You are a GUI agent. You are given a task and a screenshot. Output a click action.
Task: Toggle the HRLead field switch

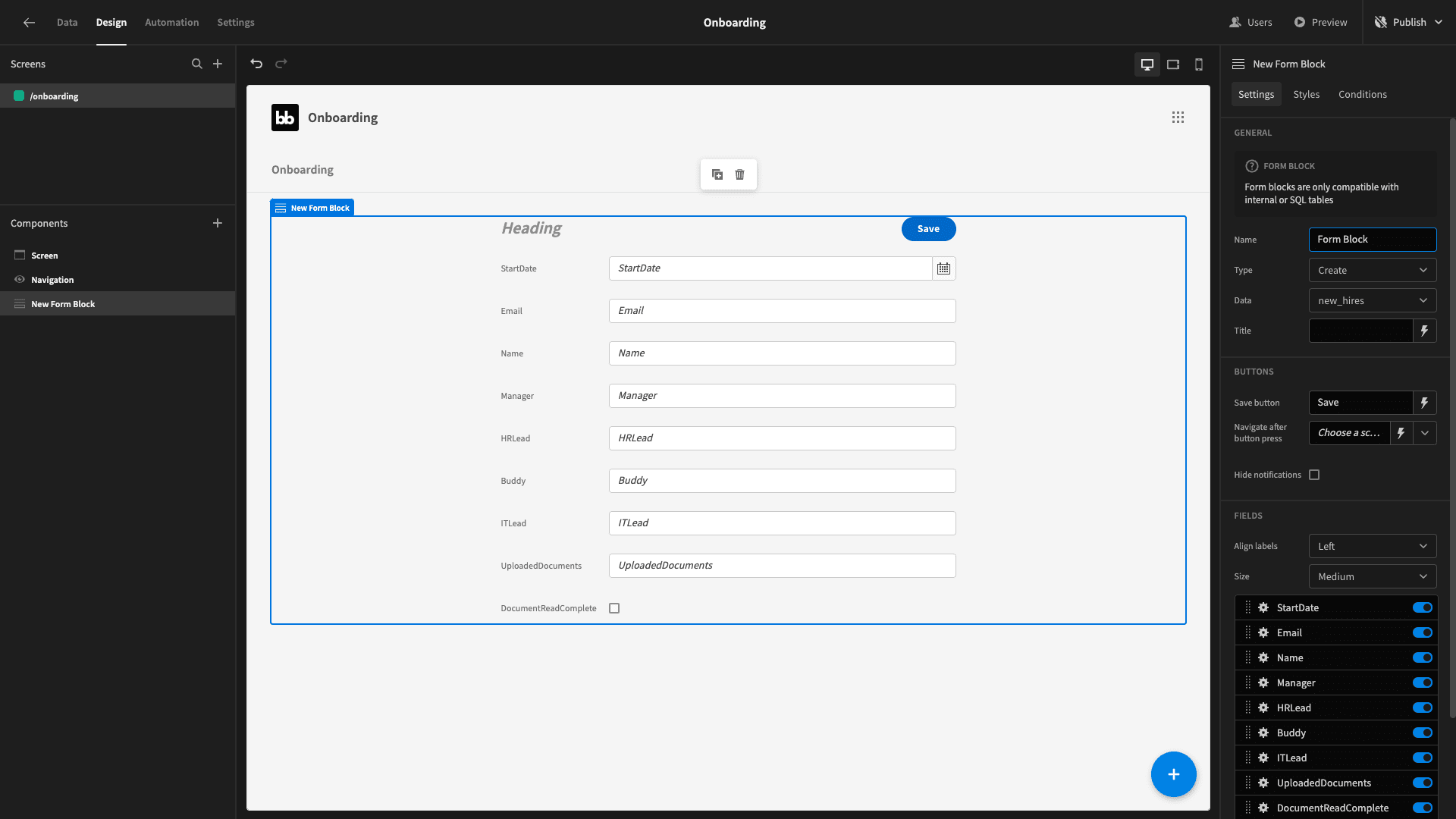click(x=1423, y=708)
